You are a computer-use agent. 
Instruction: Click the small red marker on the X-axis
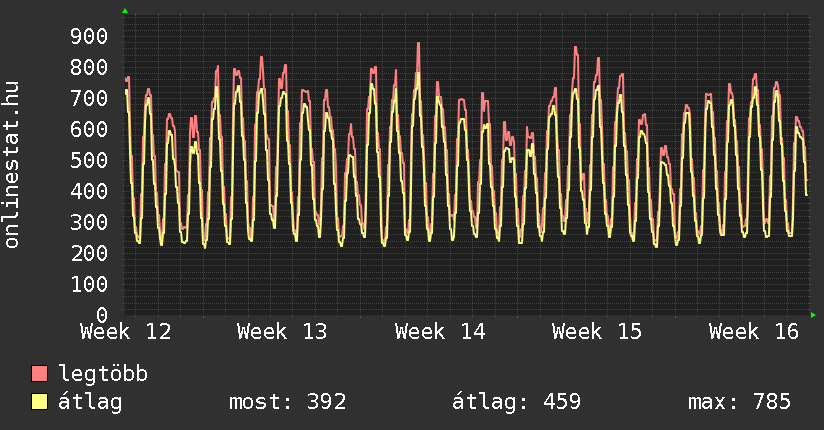(x=360, y=316)
